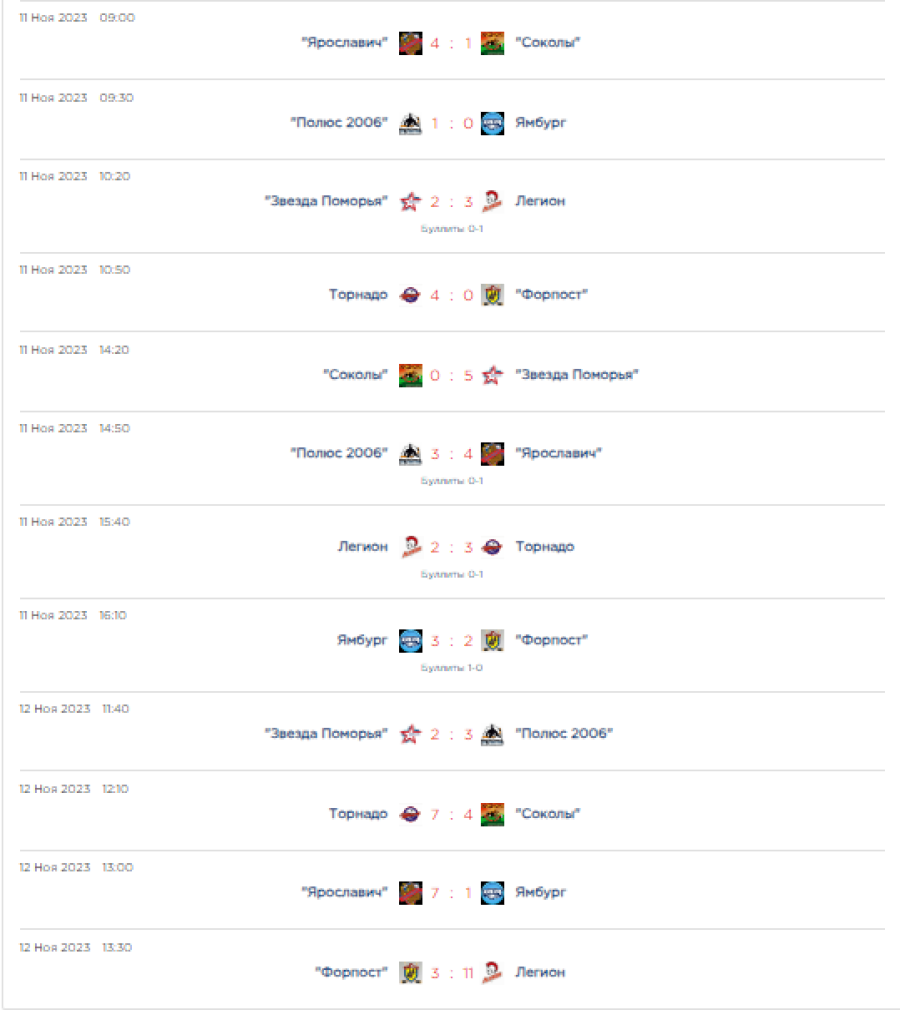Image resolution: width=900 pixels, height=1010 pixels.
Task: Click Торнадо logo in the 15:40 match
Action: point(492,547)
